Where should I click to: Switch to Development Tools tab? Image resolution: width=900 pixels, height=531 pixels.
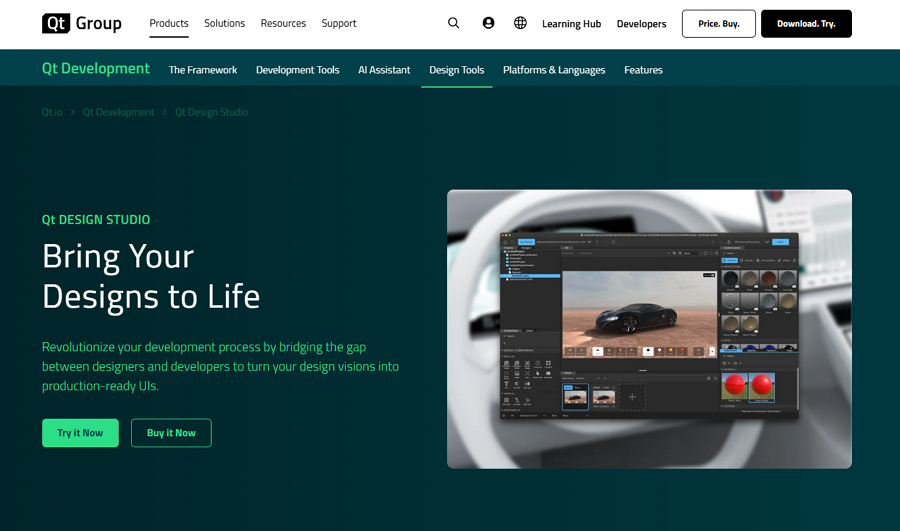(297, 70)
